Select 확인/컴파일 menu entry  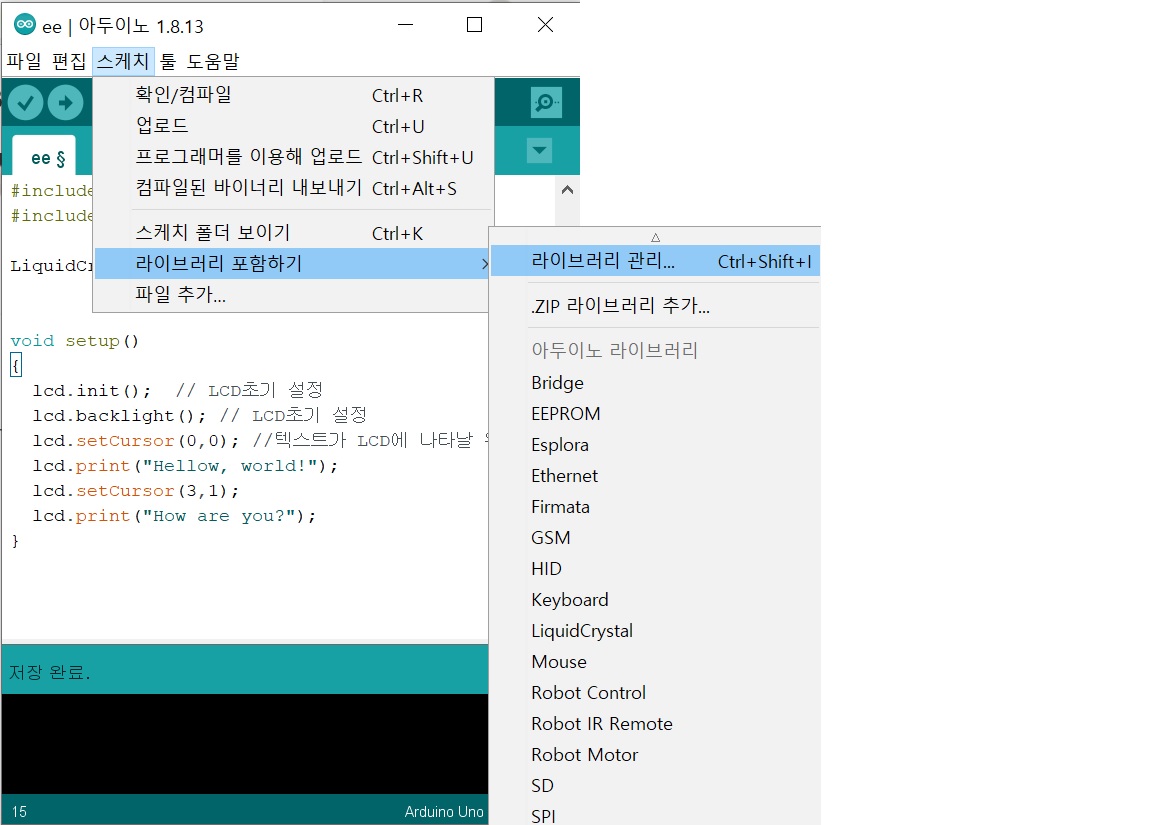click(294, 95)
